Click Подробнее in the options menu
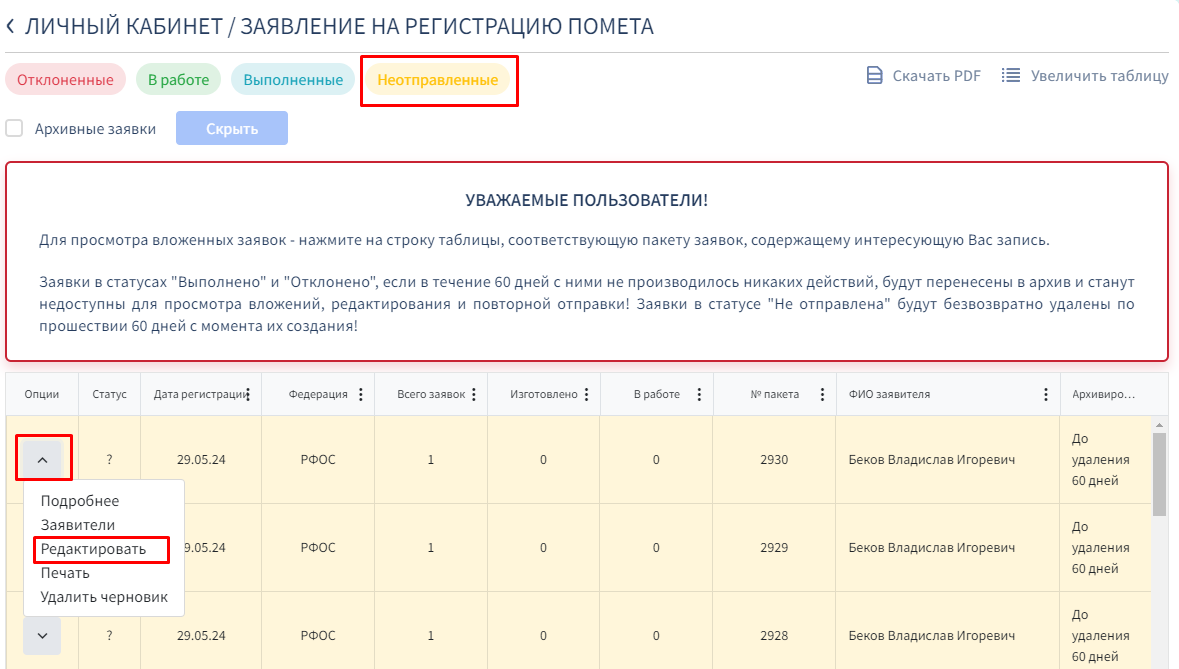Image resolution: width=1179 pixels, height=669 pixels. point(79,501)
